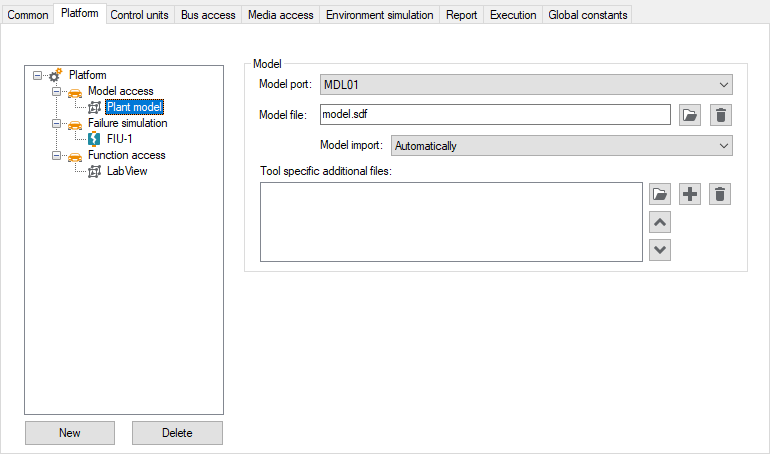The width and height of the screenshot is (770, 454).
Task: Open the Control units tab
Action: [139, 15]
